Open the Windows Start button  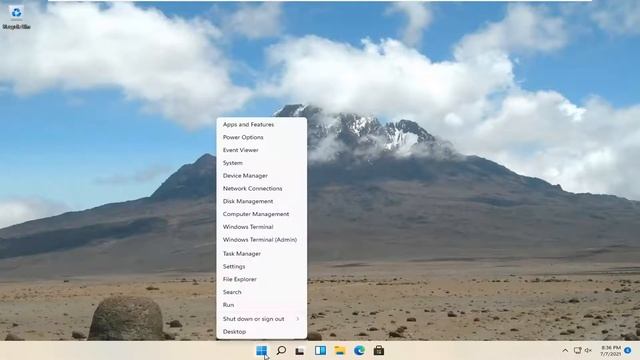(262, 351)
